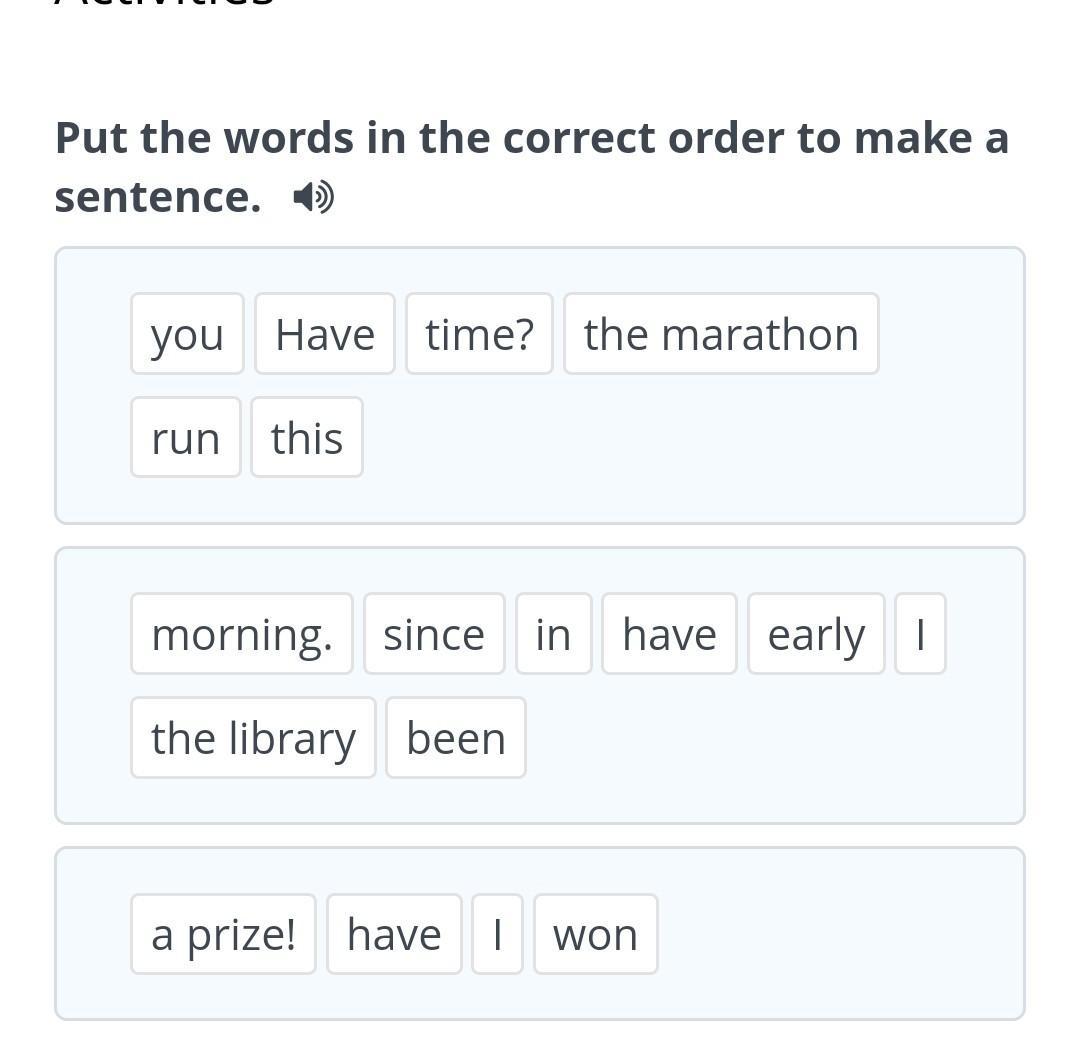1080x1059 pixels.
Task: Tap 'the library' word tile
Action: point(253,738)
